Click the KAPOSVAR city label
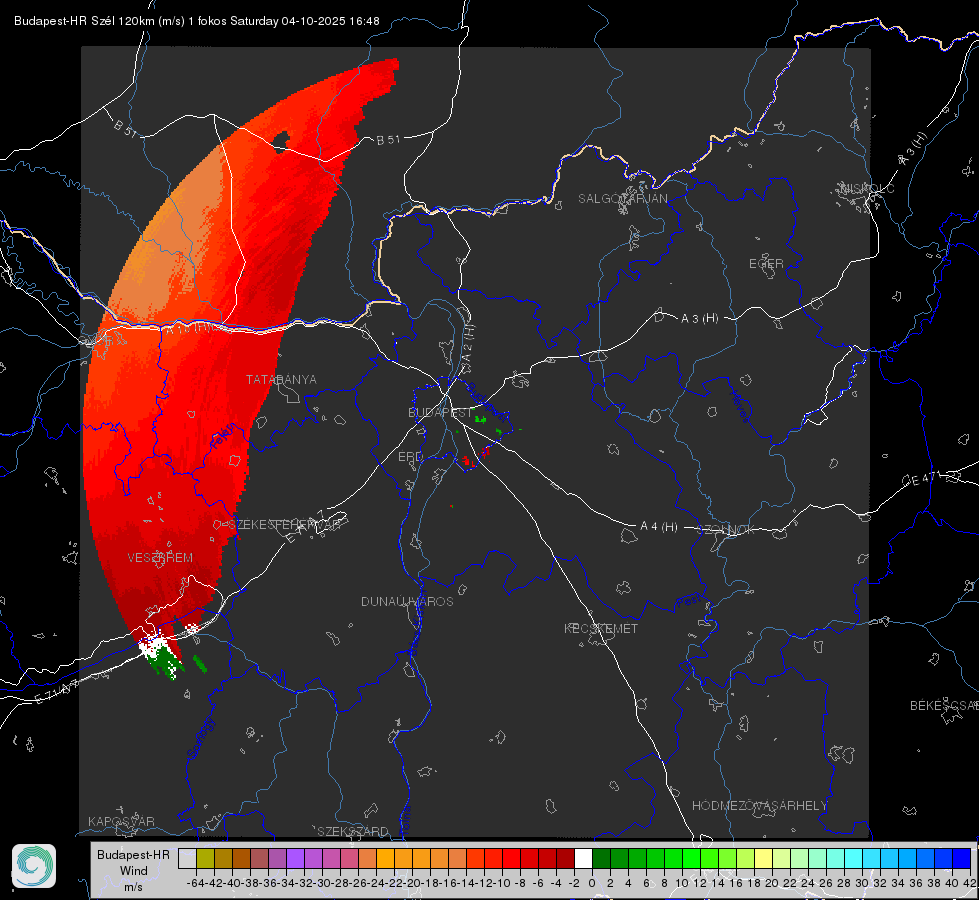 tap(121, 821)
